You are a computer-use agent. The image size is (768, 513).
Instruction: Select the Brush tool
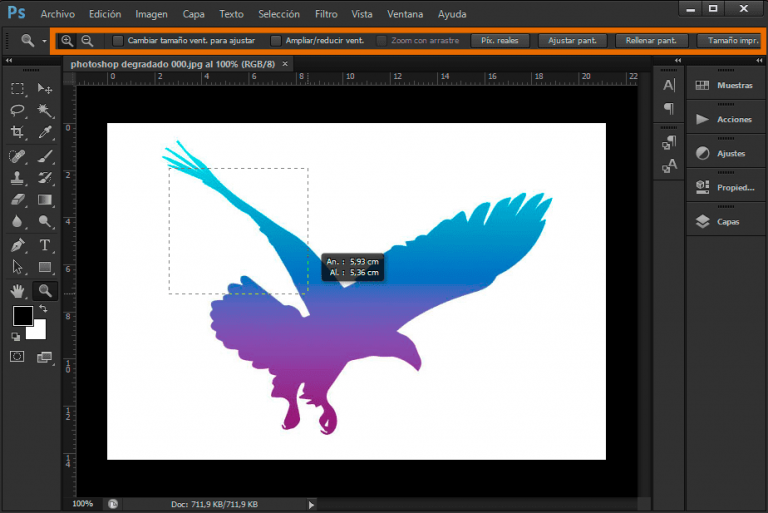click(45, 156)
